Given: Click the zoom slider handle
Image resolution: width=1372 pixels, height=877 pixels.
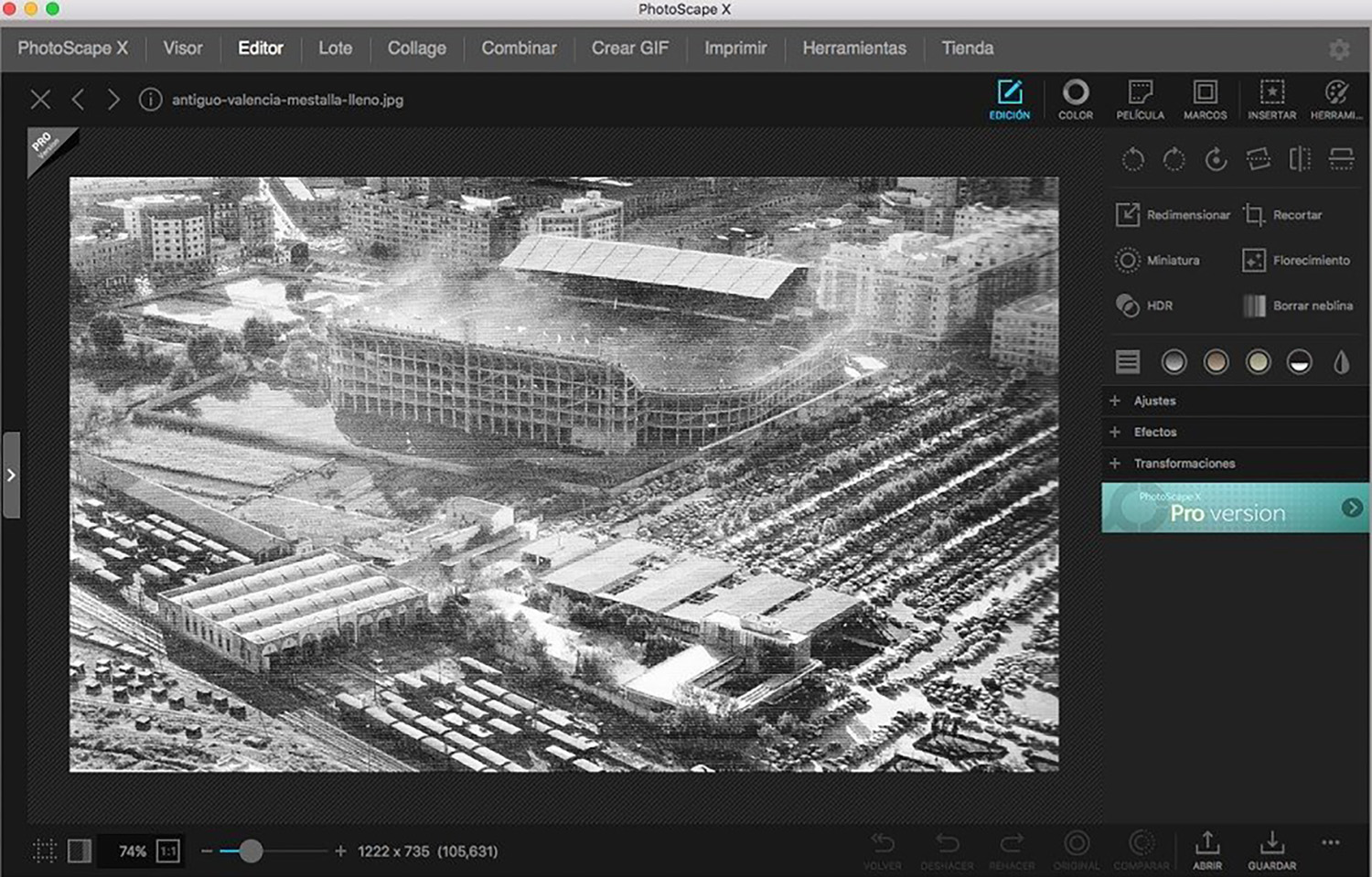Looking at the screenshot, I should click(x=252, y=851).
